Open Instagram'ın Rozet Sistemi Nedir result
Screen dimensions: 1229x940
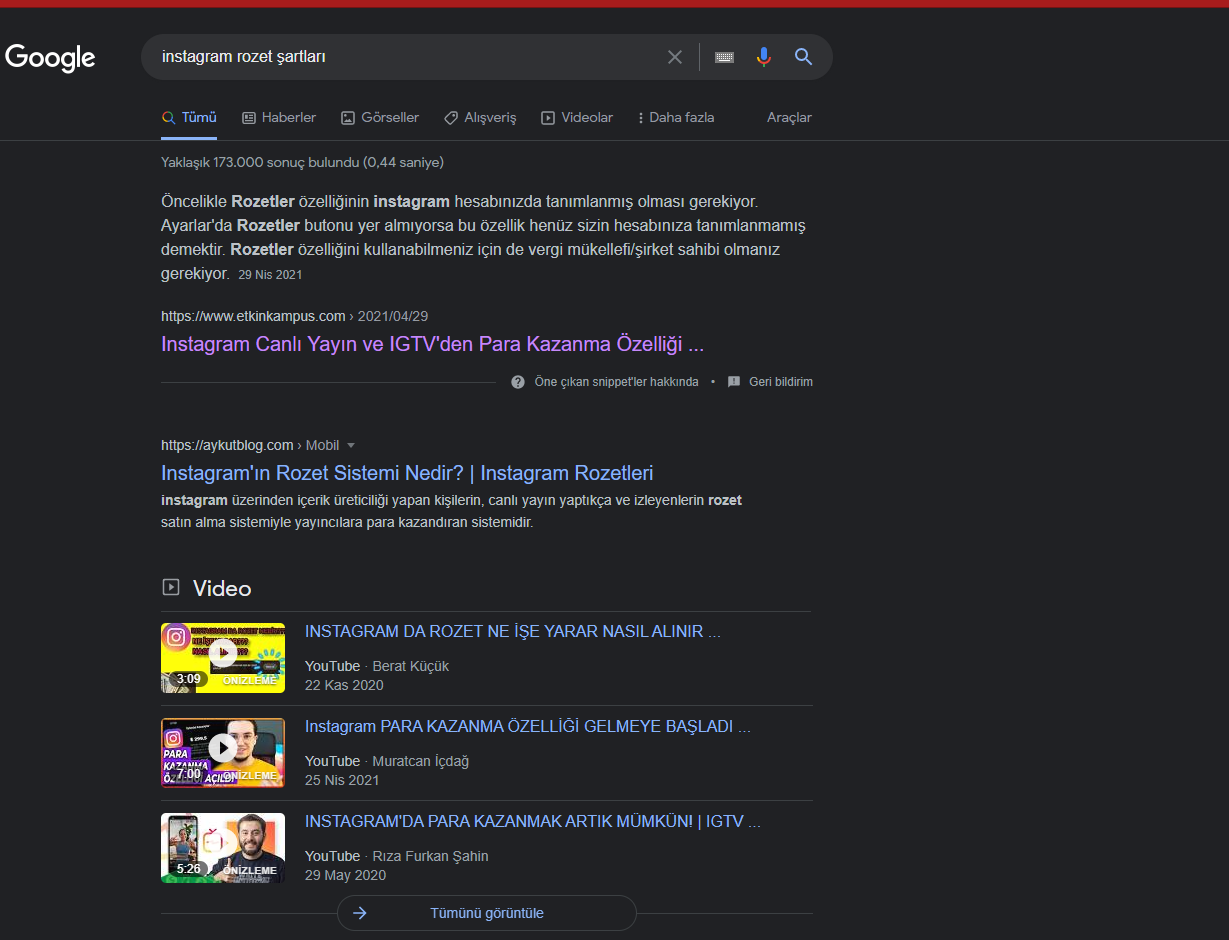click(407, 473)
